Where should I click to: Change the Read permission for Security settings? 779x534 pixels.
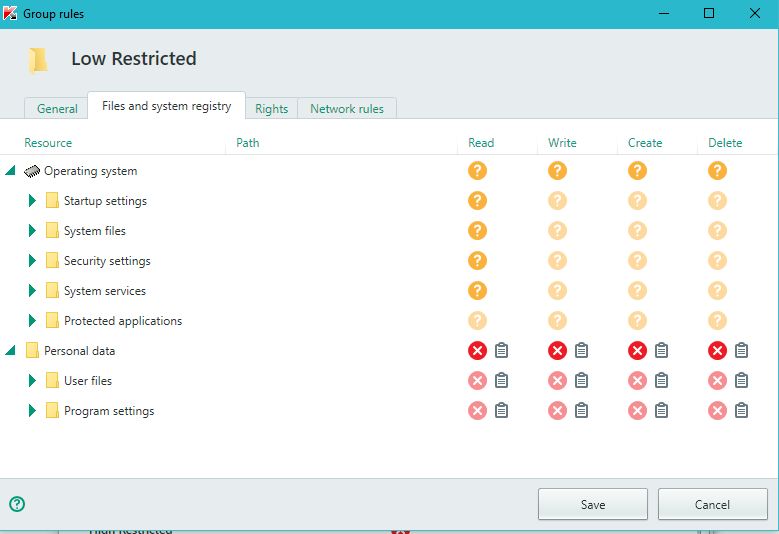(477, 261)
